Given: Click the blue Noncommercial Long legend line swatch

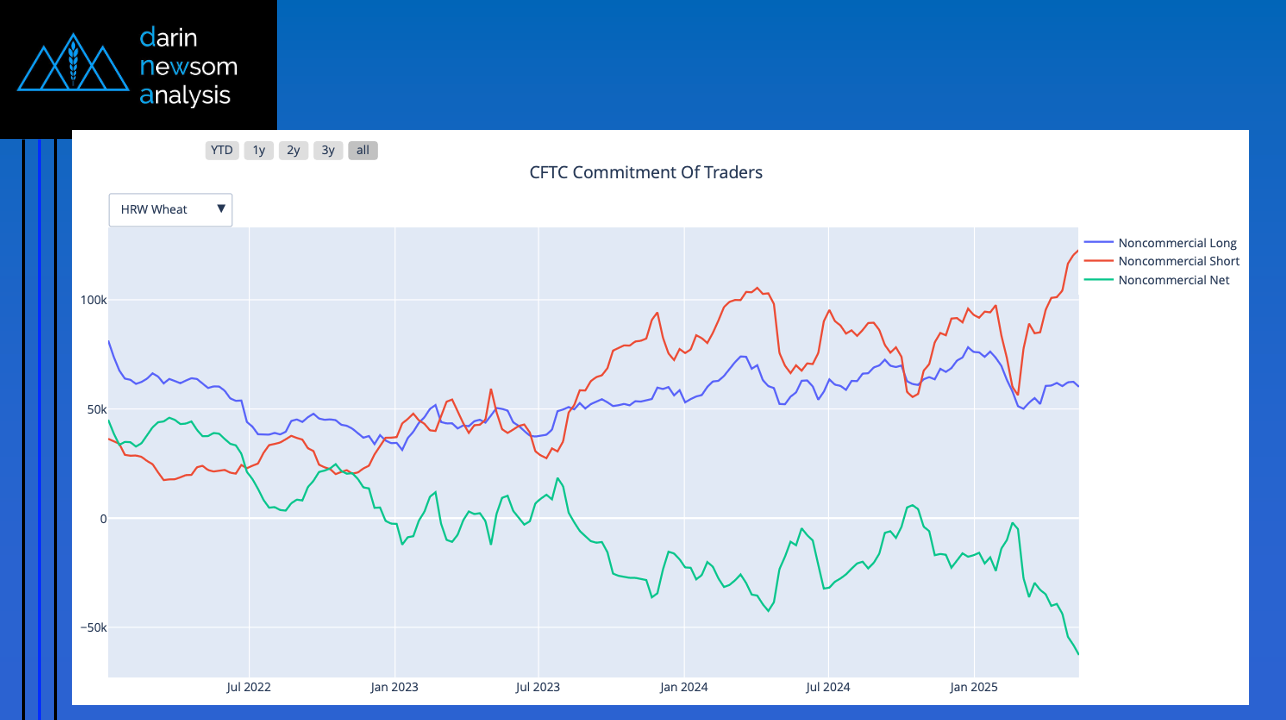Looking at the screenshot, I should 1098,243.
